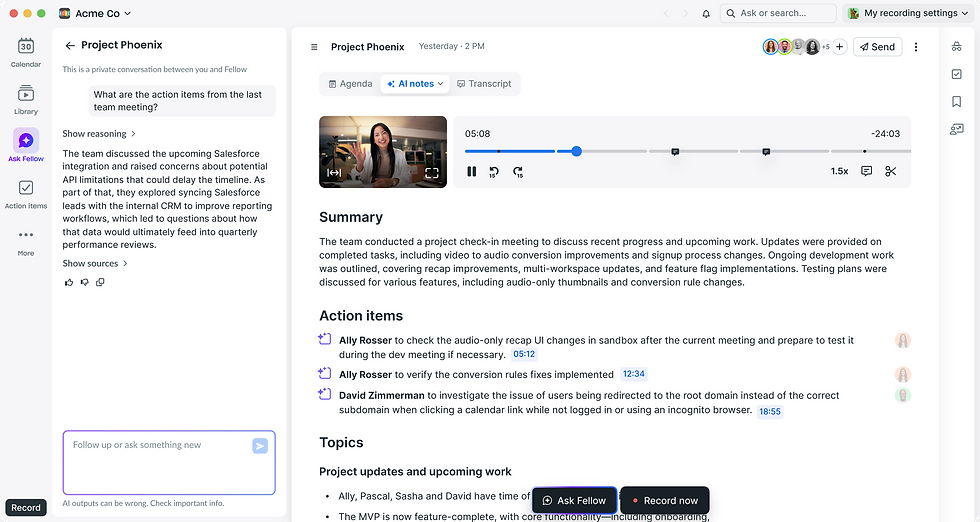This screenshot has height=522, width=980.
Task: Open the Library sidebar section
Action: click(x=26, y=99)
